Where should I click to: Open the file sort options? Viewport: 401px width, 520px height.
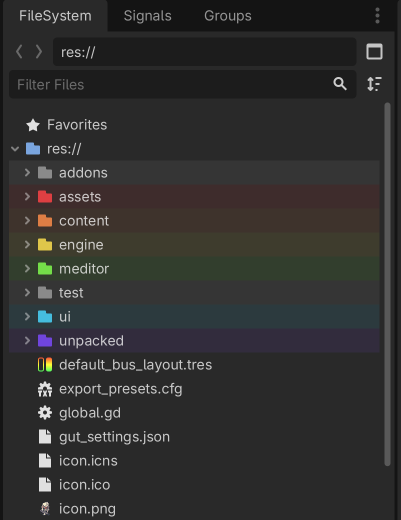(374, 84)
